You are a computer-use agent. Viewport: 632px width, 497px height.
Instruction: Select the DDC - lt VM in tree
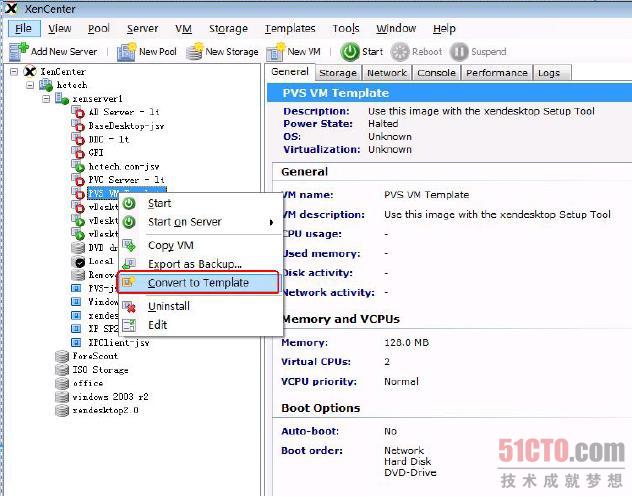pyautogui.click(x=108, y=139)
